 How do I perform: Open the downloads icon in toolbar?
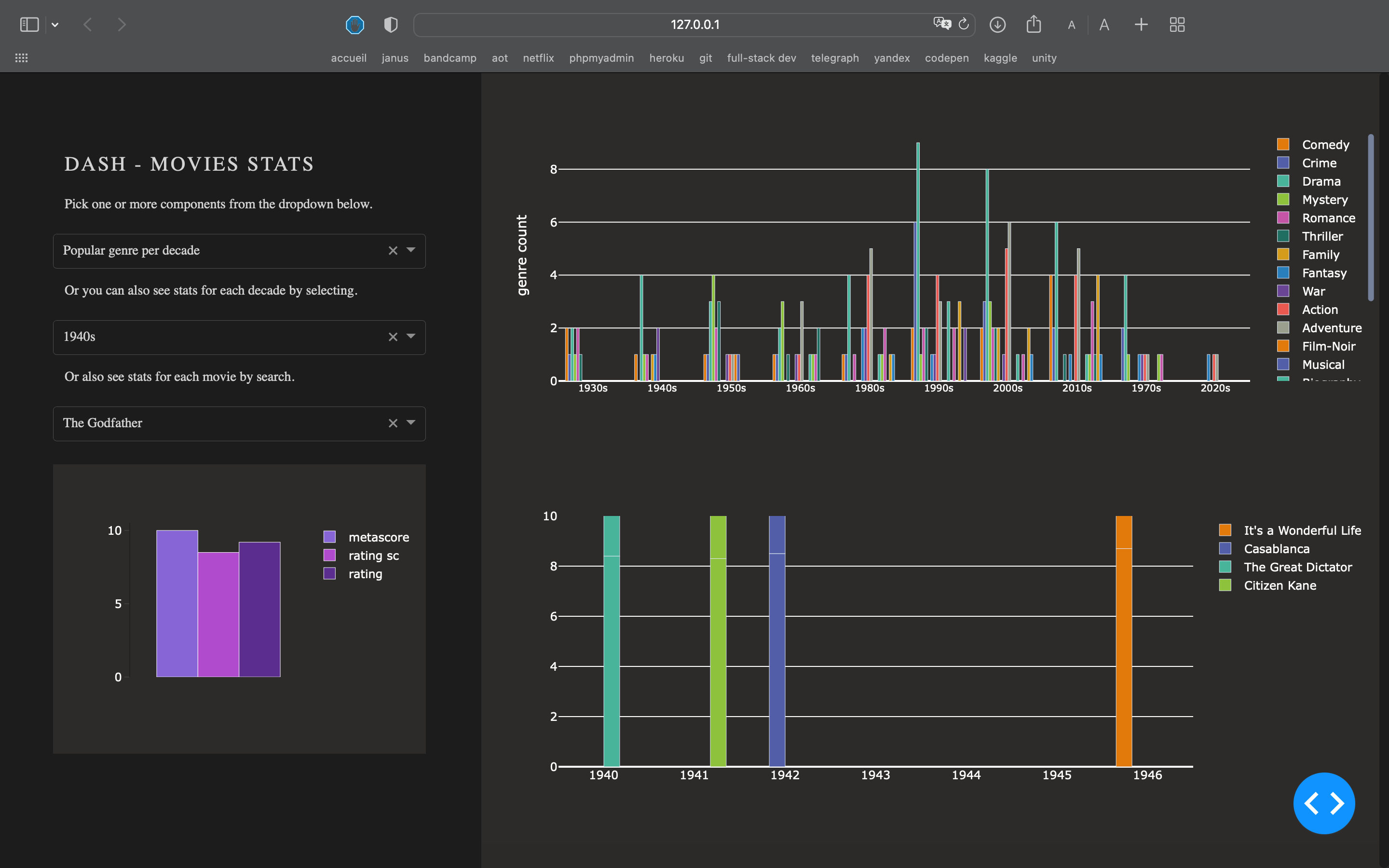[997, 25]
